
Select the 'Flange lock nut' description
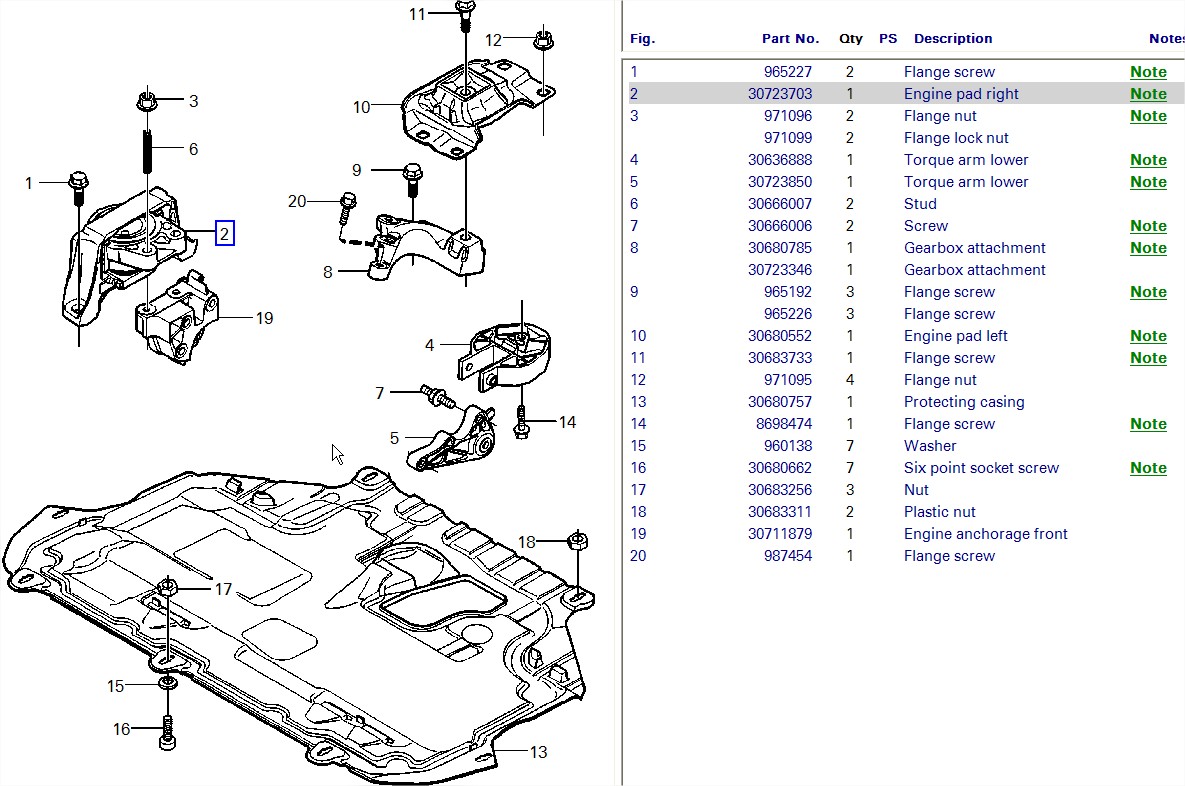tap(956, 138)
